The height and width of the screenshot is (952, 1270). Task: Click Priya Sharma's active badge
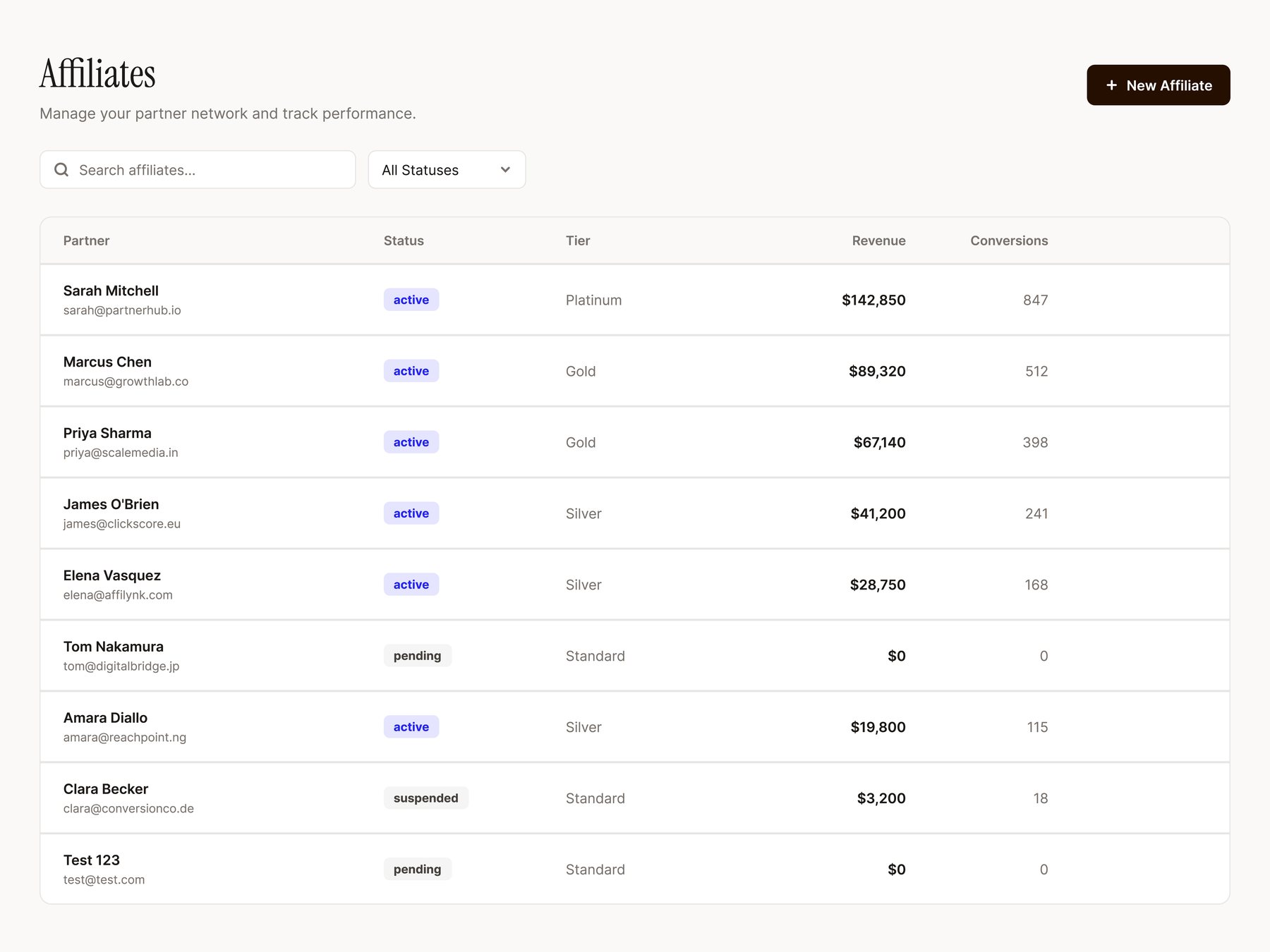click(411, 442)
